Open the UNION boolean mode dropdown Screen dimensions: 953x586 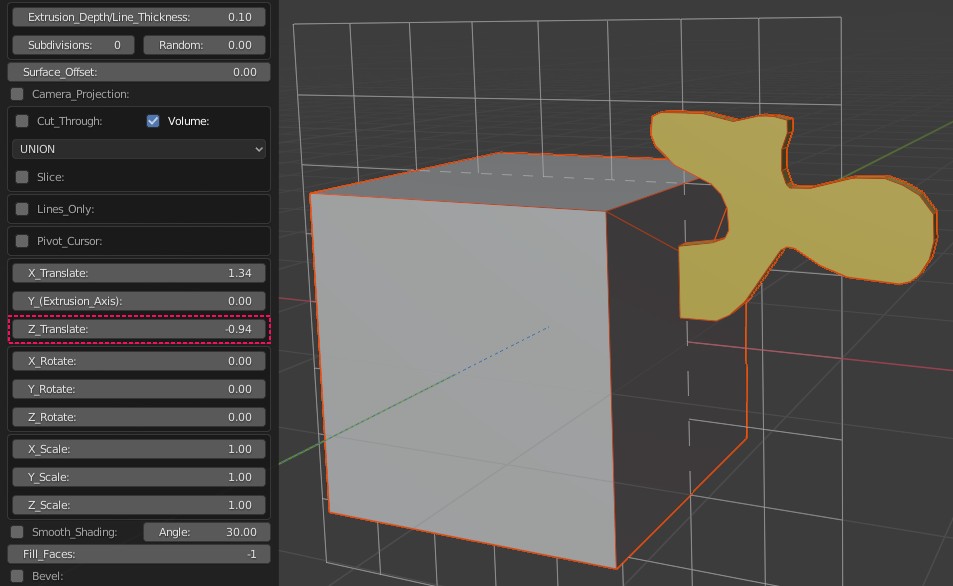coord(139,149)
